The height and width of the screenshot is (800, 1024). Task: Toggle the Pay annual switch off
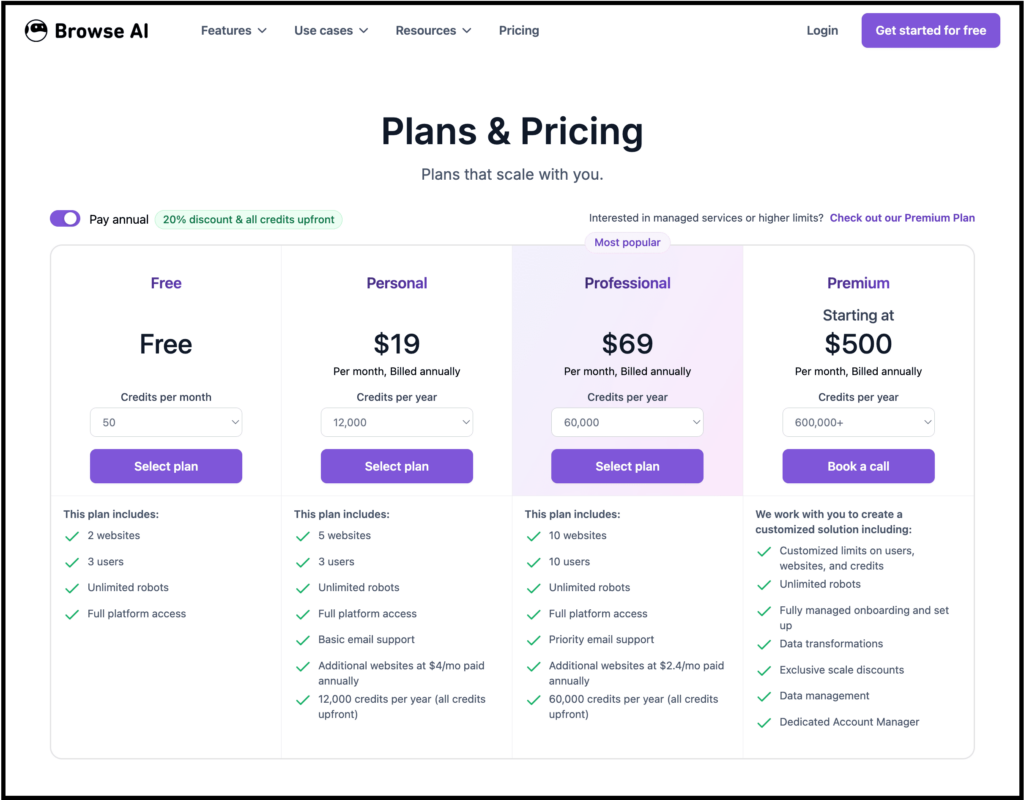[64, 217]
